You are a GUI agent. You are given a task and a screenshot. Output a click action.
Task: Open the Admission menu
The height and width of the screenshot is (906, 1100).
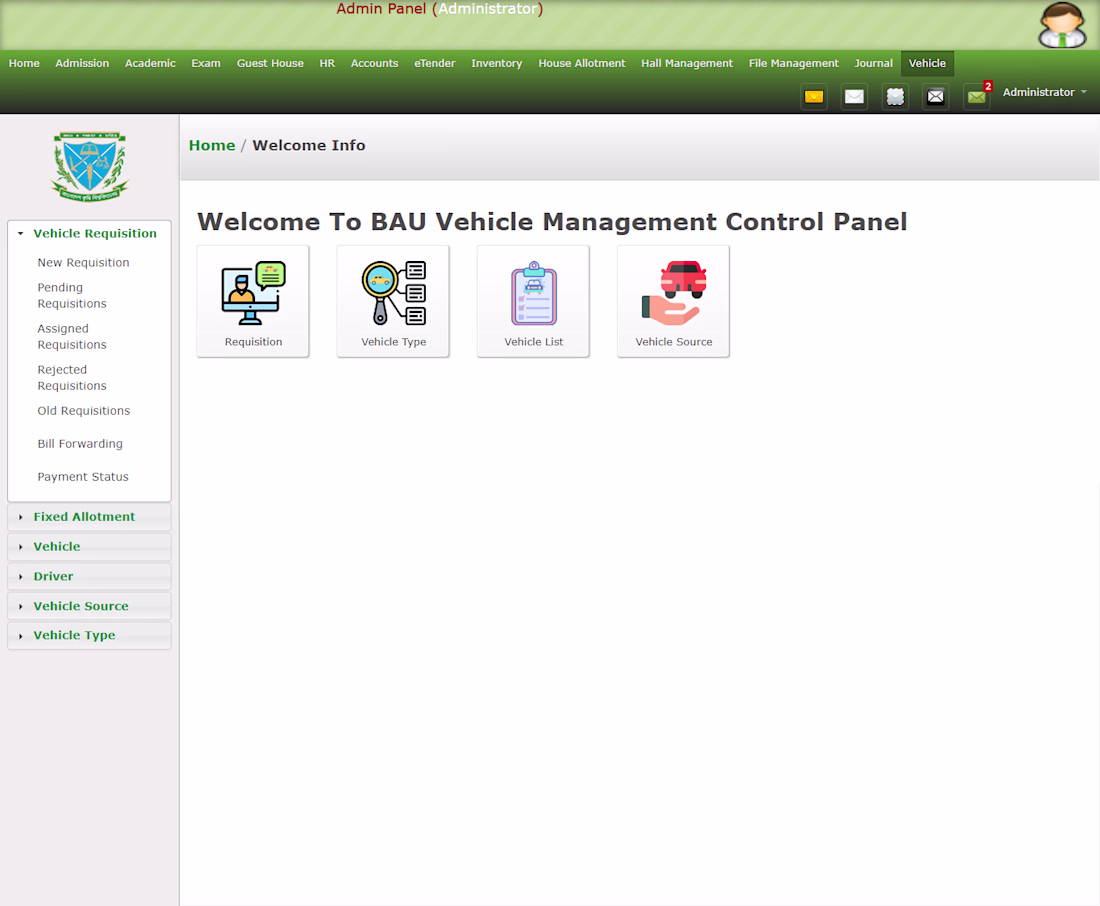(x=82, y=63)
